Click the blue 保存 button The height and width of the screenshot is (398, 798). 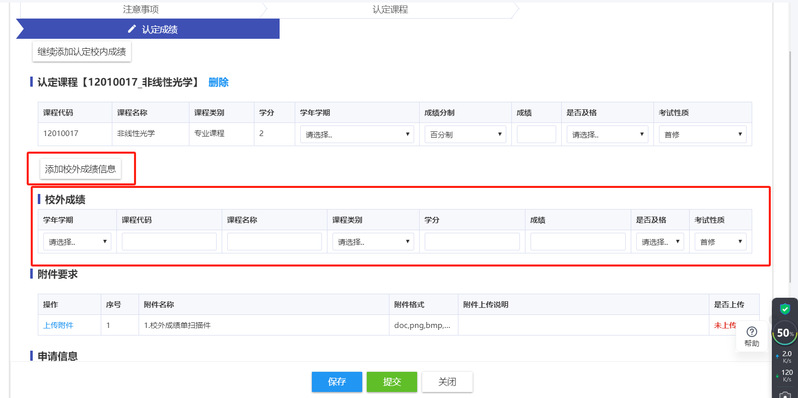point(337,382)
